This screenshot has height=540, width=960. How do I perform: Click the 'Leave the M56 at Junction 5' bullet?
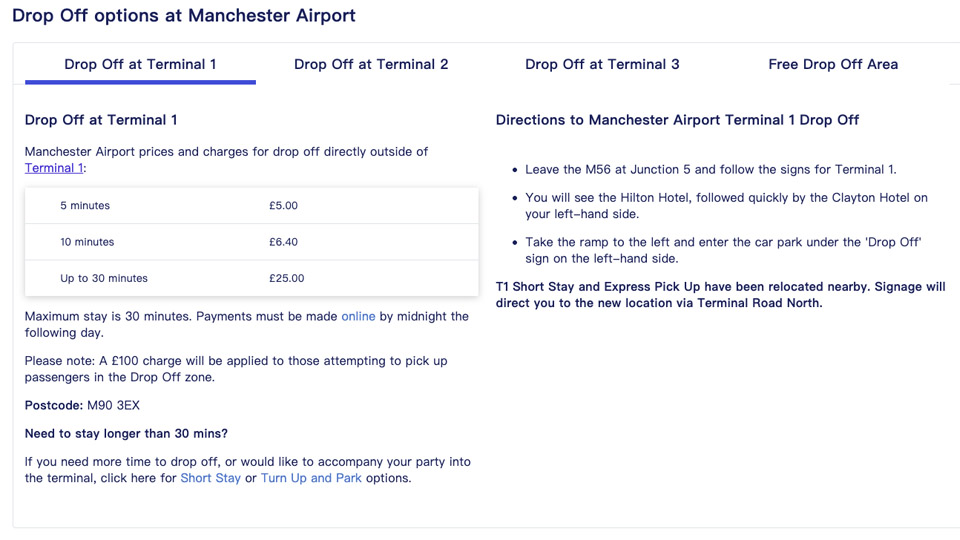point(711,170)
